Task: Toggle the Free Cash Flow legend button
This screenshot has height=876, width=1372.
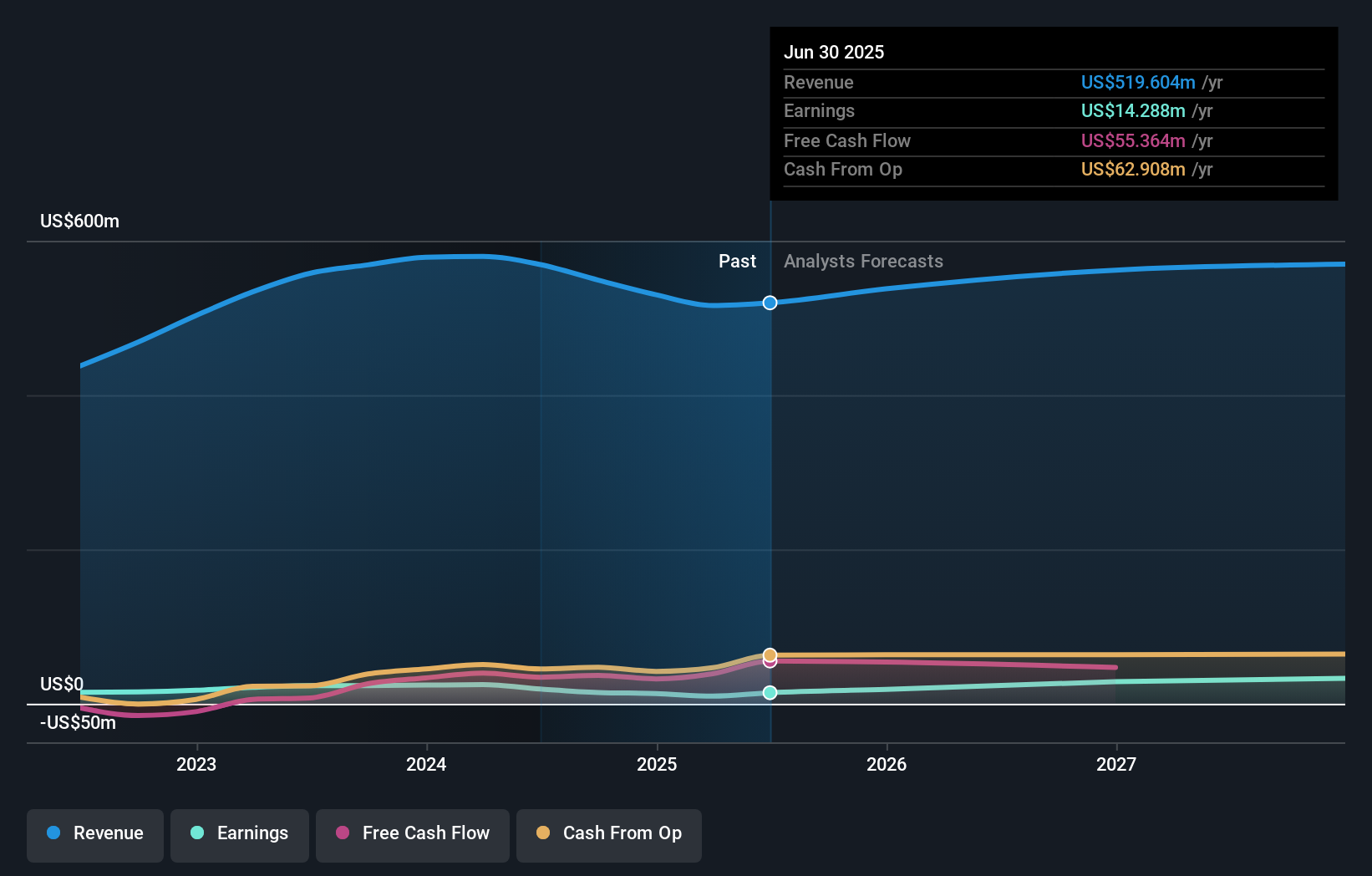Action: pos(413,835)
